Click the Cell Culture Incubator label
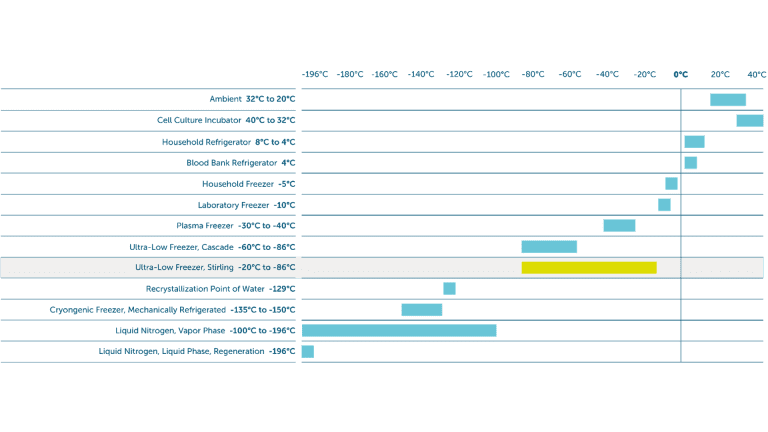The height and width of the screenshot is (432, 768). click(226, 120)
